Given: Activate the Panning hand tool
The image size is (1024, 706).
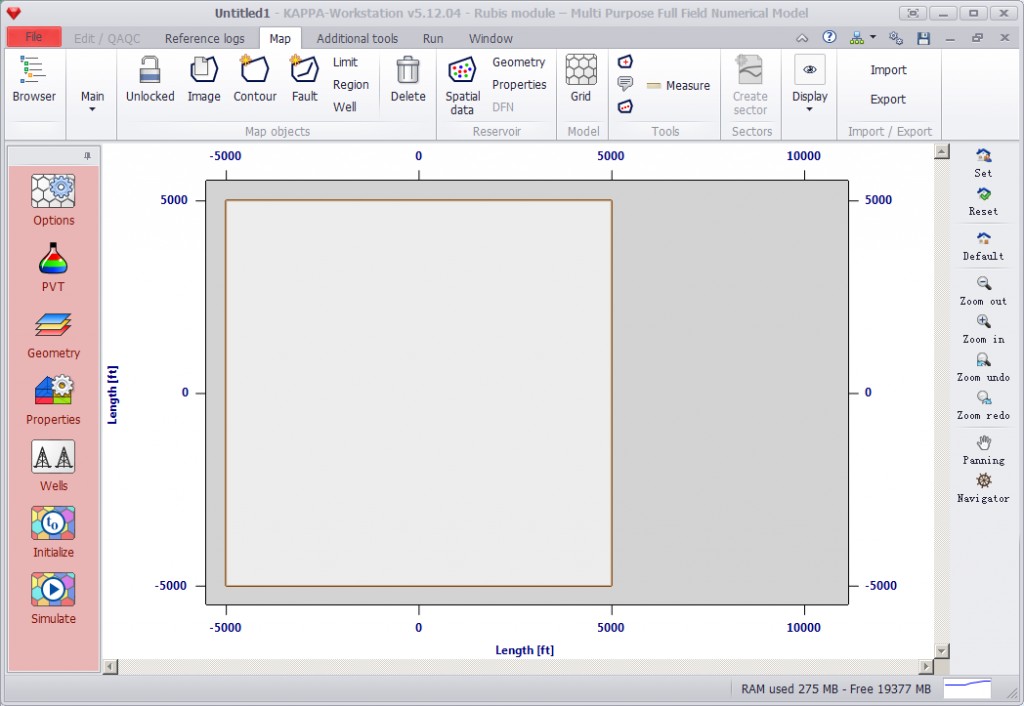Looking at the screenshot, I should [984, 442].
